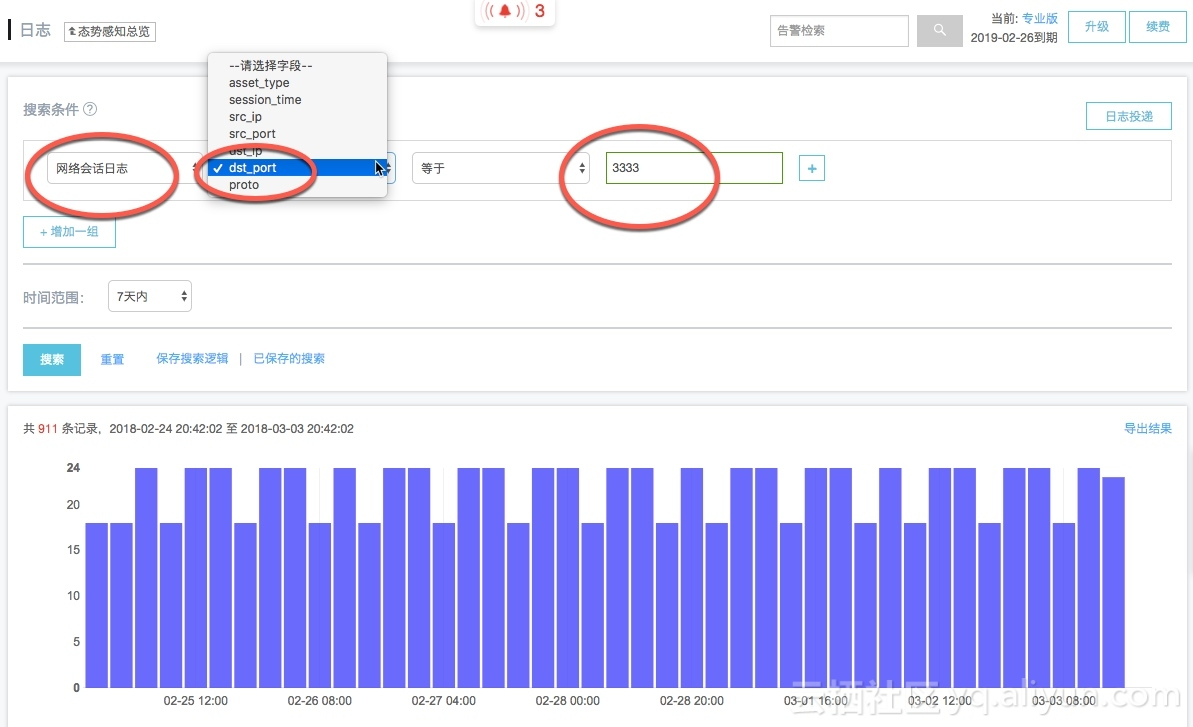
Task: Click the 保存搜索逻辑 link
Action: click(x=192, y=358)
